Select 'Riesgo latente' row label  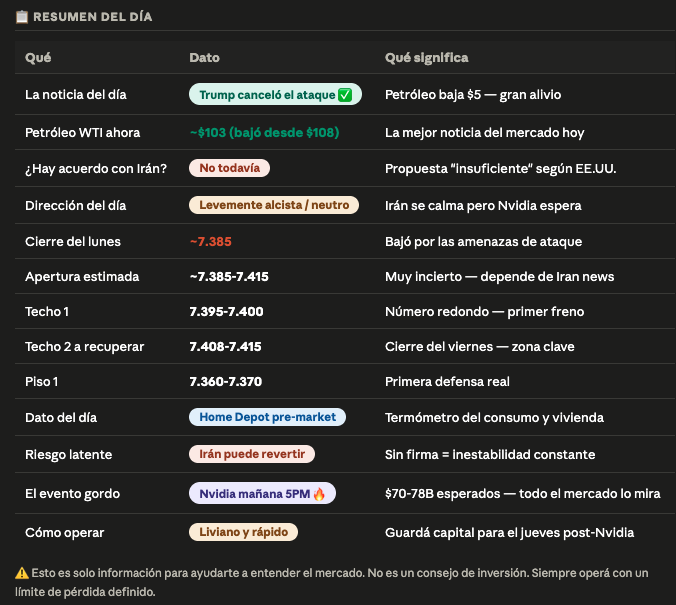[69, 455]
